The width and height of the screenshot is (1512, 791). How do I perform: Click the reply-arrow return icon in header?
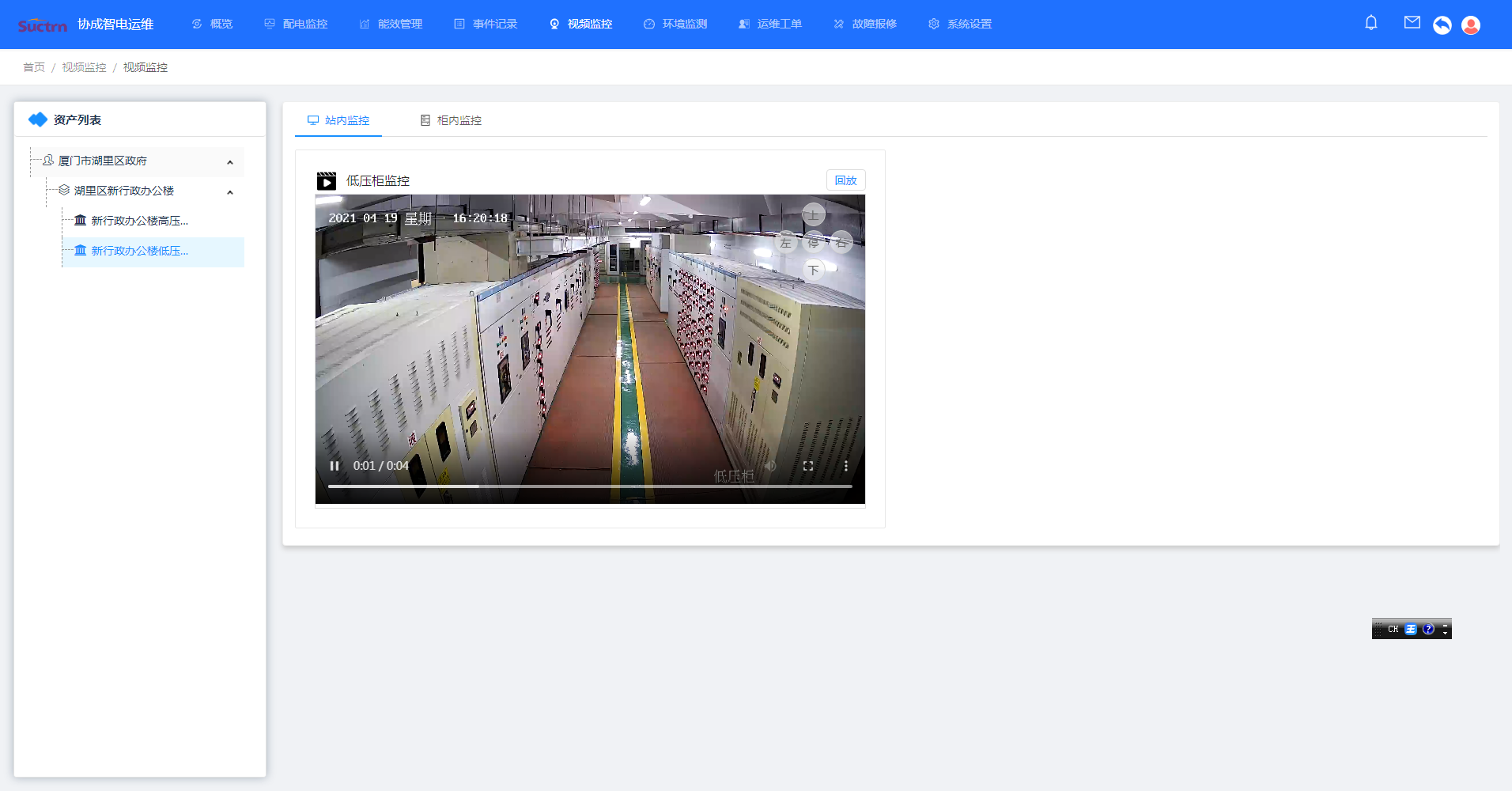pos(1442,25)
